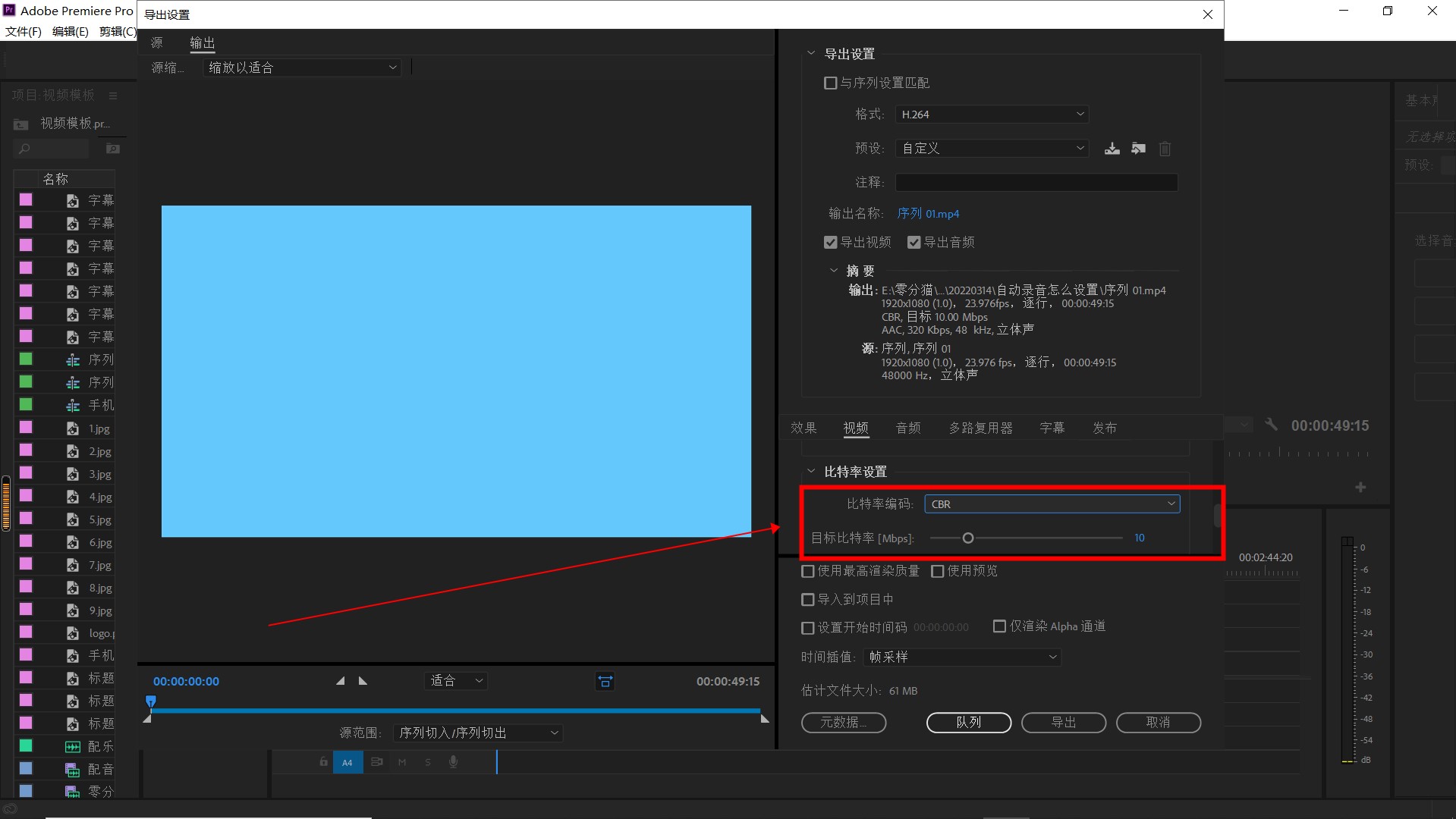Click the set in point marker icon
1456x819 pixels.
point(341,681)
